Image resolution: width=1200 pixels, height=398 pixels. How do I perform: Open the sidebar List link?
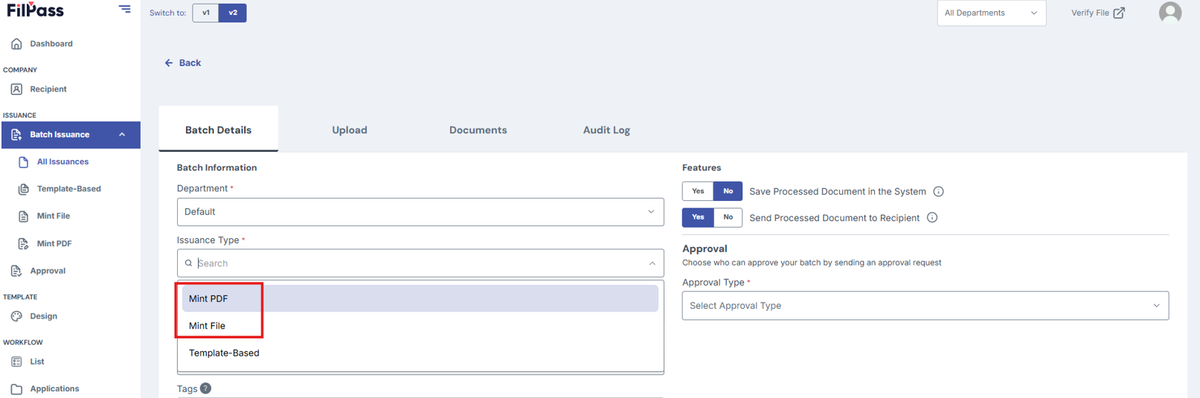click(37, 362)
